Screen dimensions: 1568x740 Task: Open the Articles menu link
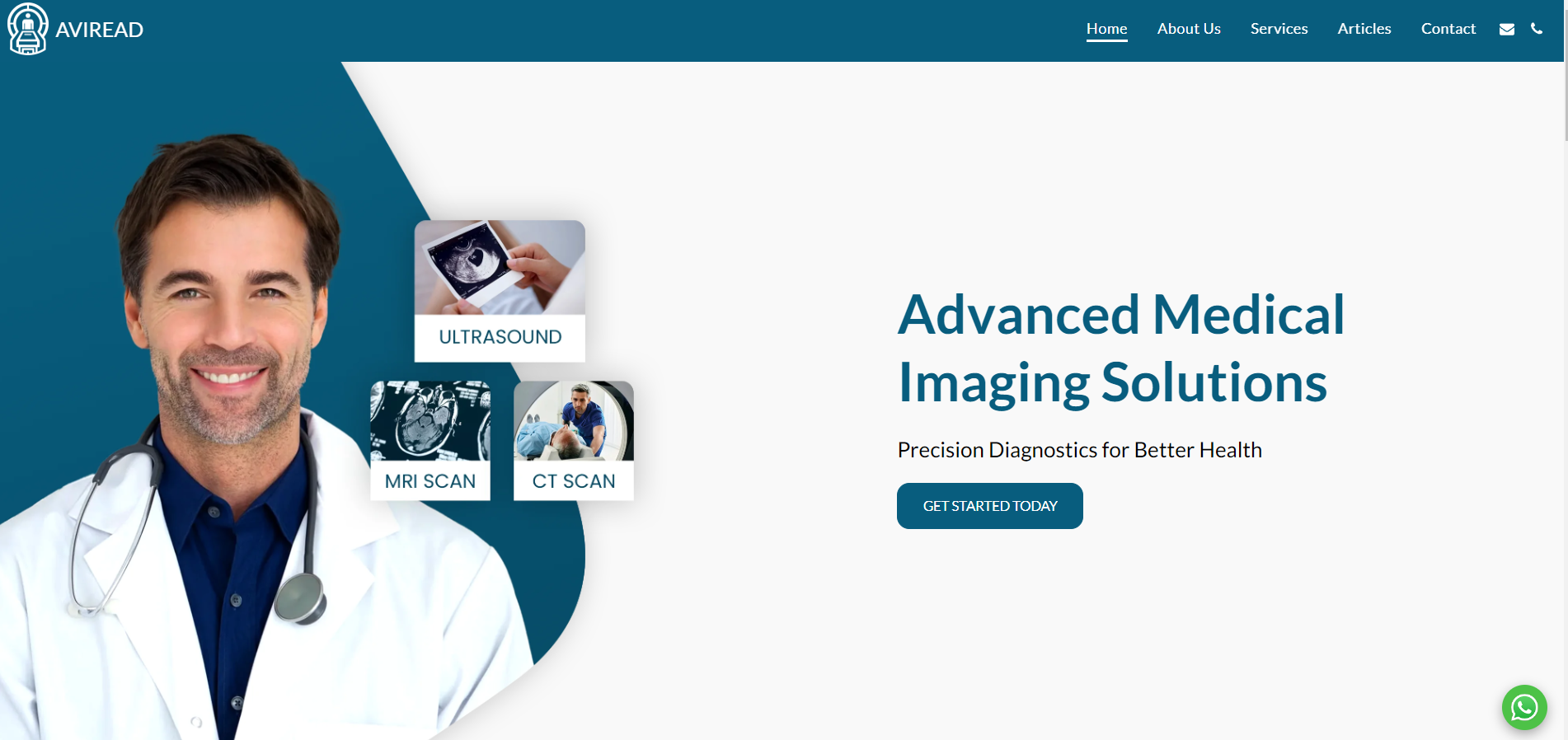[x=1364, y=29]
